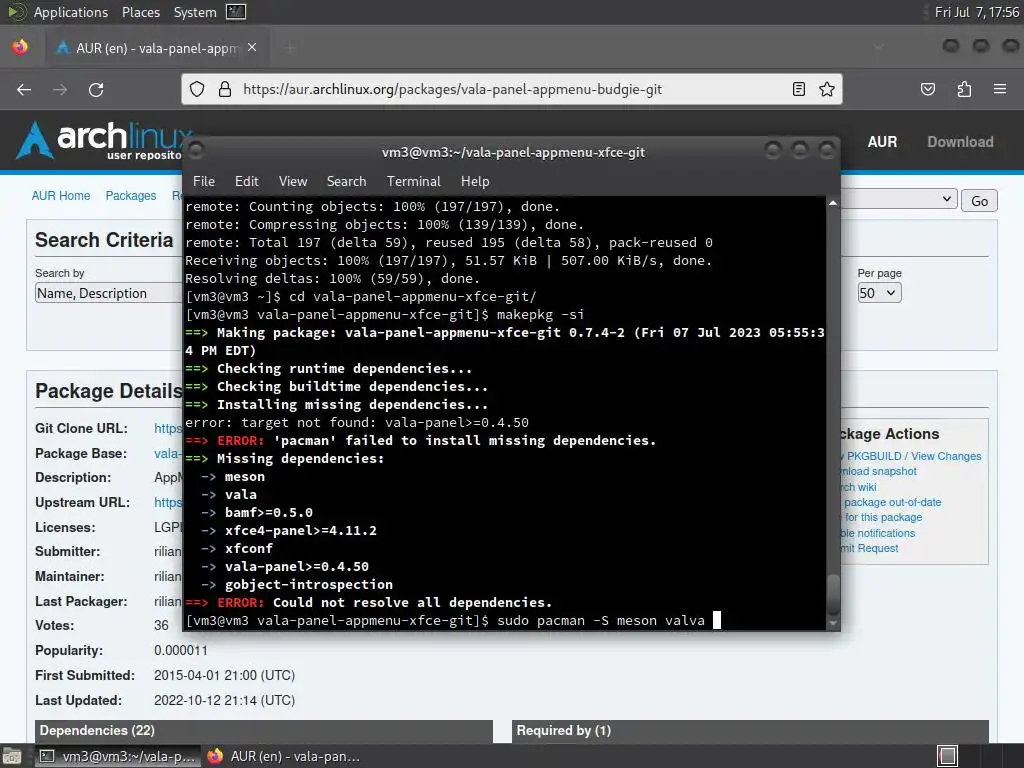The image size is (1024, 768).
Task: Click the Required by (1) header
Action: pyautogui.click(x=750, y=731)
